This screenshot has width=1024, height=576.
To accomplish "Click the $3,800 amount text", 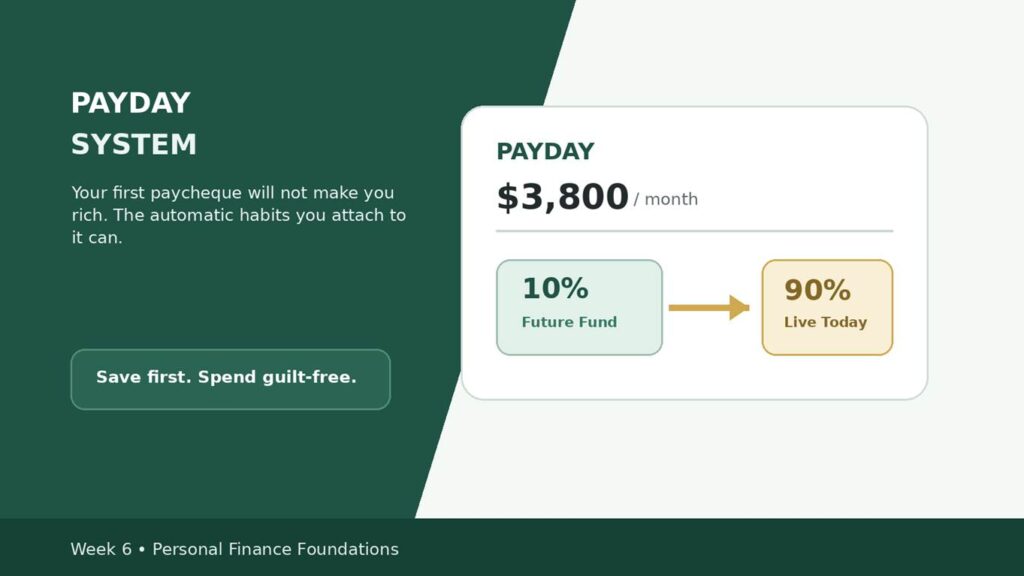I will [x=562, y=197].
